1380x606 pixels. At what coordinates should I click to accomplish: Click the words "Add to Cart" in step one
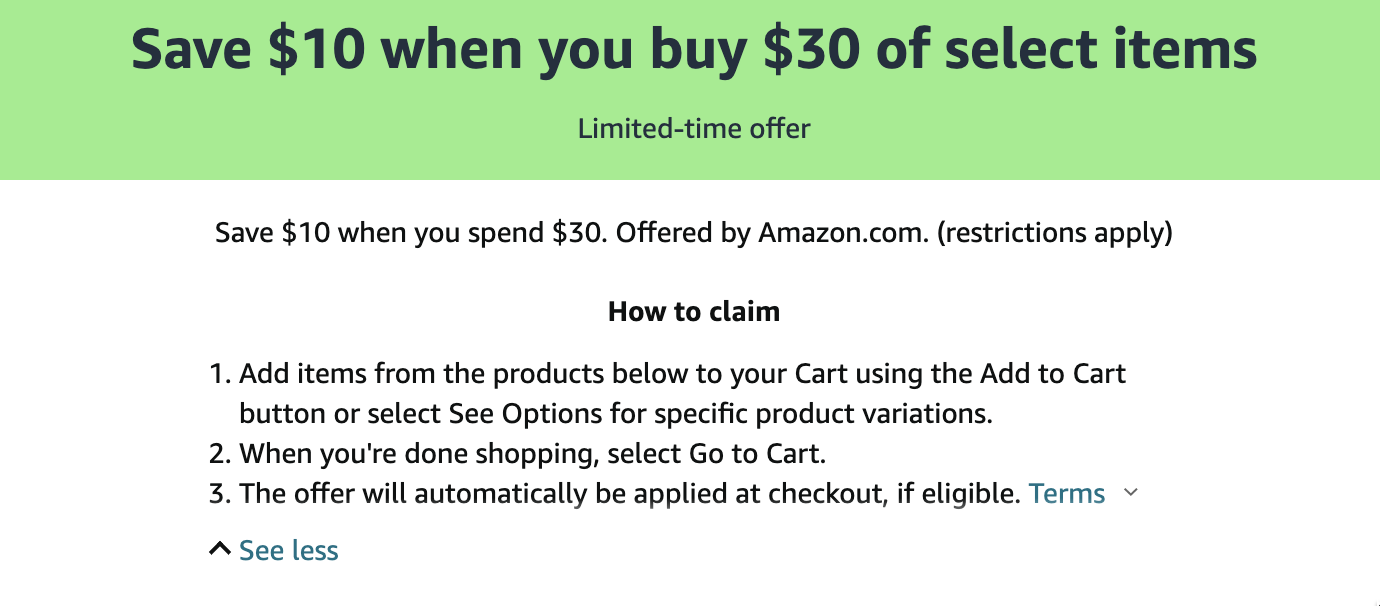tap(1053, 374)
